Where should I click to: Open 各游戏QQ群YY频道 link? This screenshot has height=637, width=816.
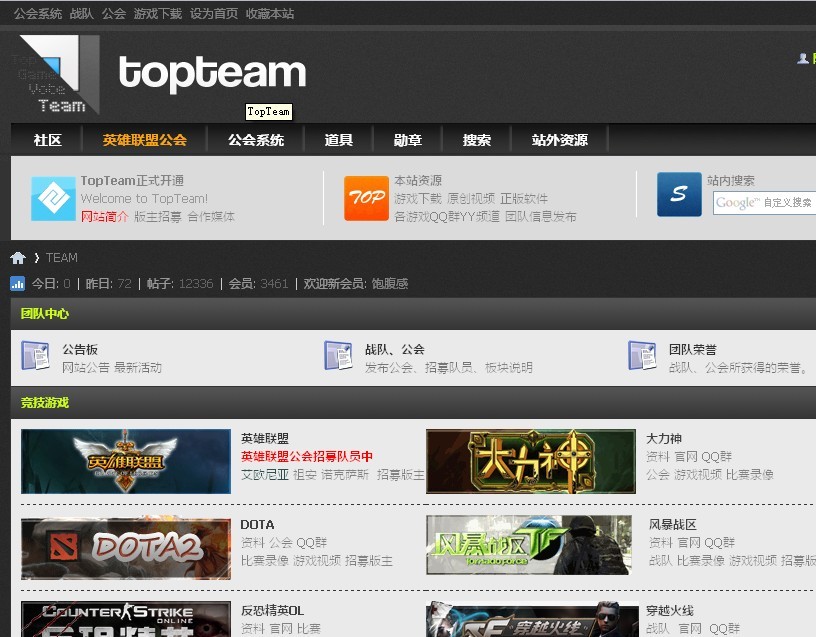tap(447, 216)
